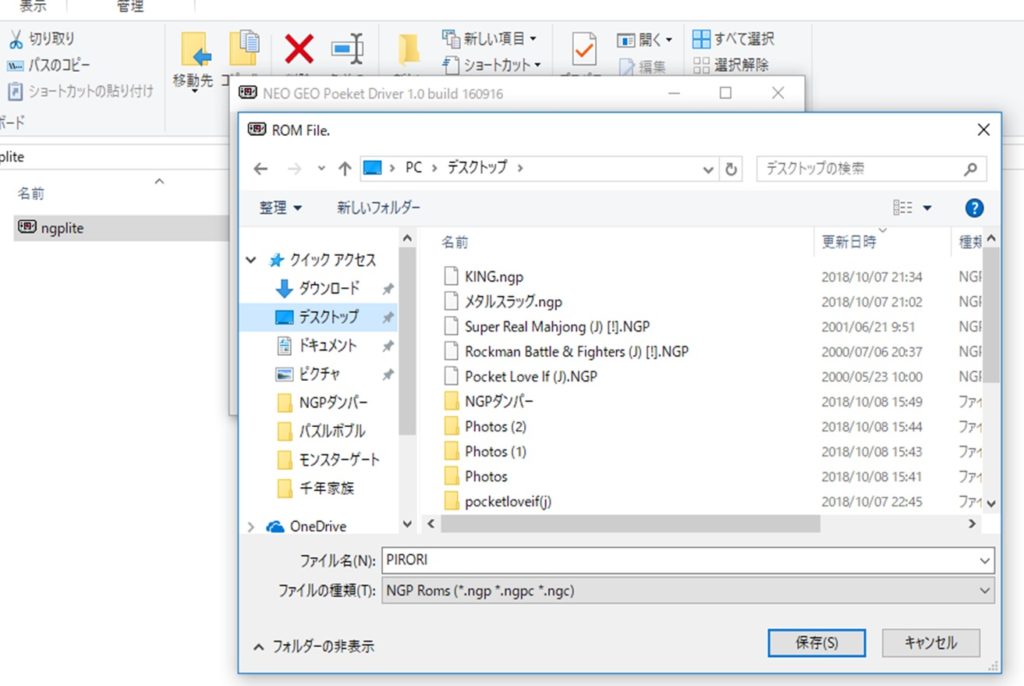1024x686 pixels.
Task: Click the Rename icon in Explorer ribbon
Action: (347, 48)
